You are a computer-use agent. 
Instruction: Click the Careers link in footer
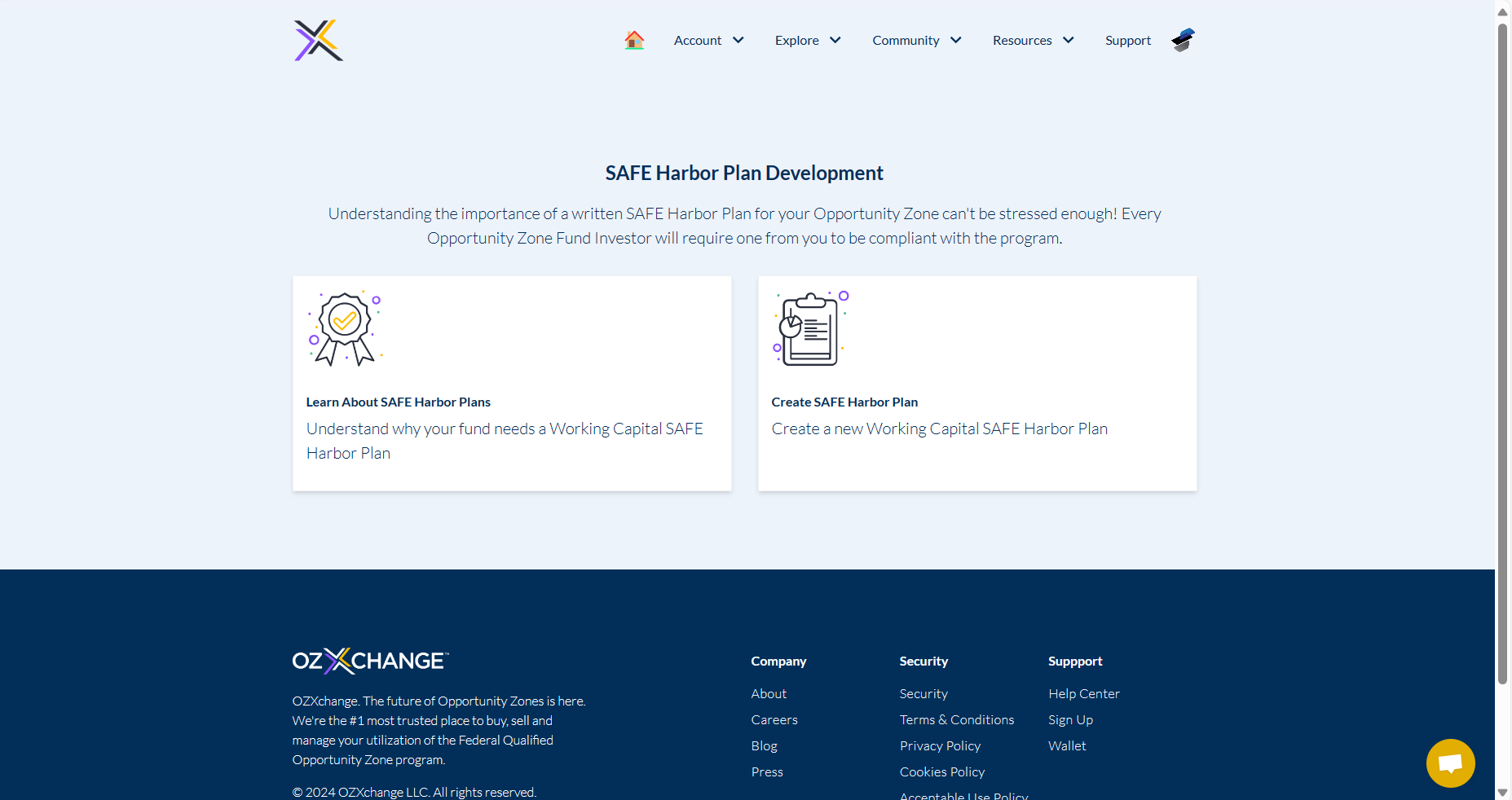[x=774, y=720]
